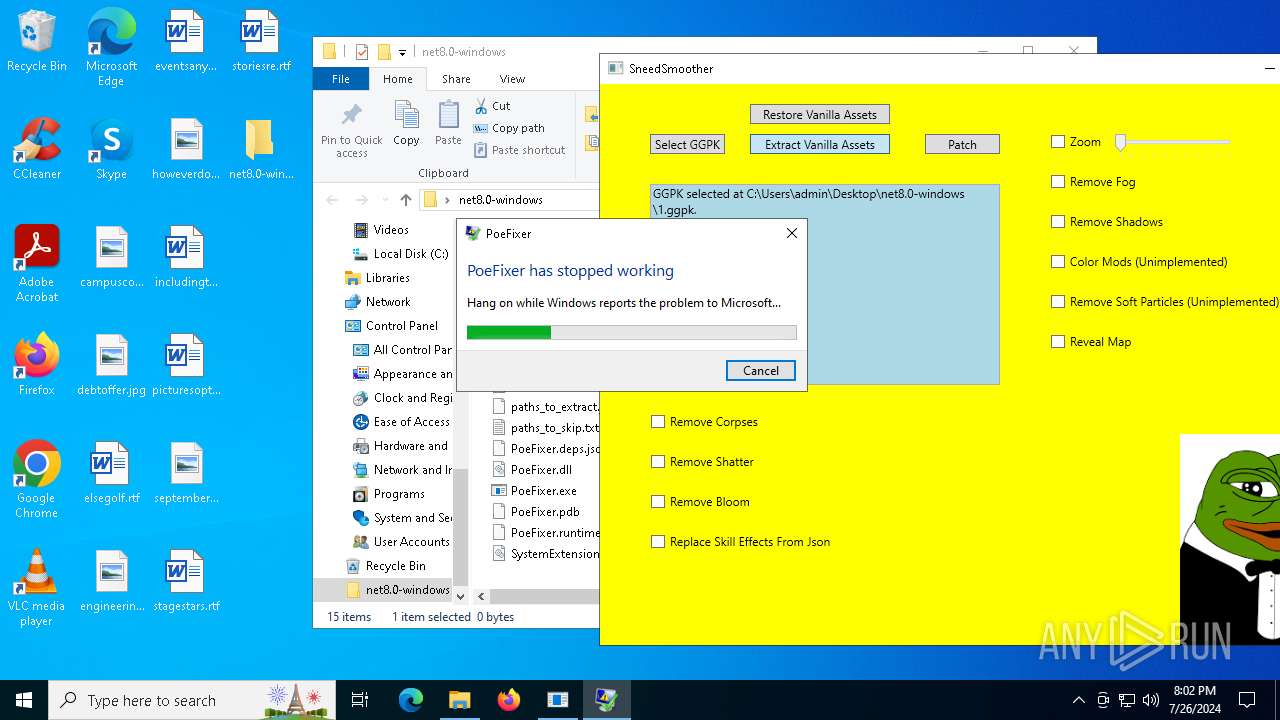Launch CCleaner from the desktop shortcut

click(37, 149)
